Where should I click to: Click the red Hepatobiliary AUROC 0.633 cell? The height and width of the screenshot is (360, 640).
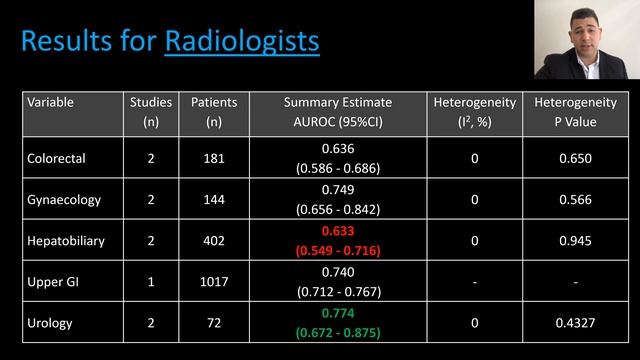tap(338, 241)
